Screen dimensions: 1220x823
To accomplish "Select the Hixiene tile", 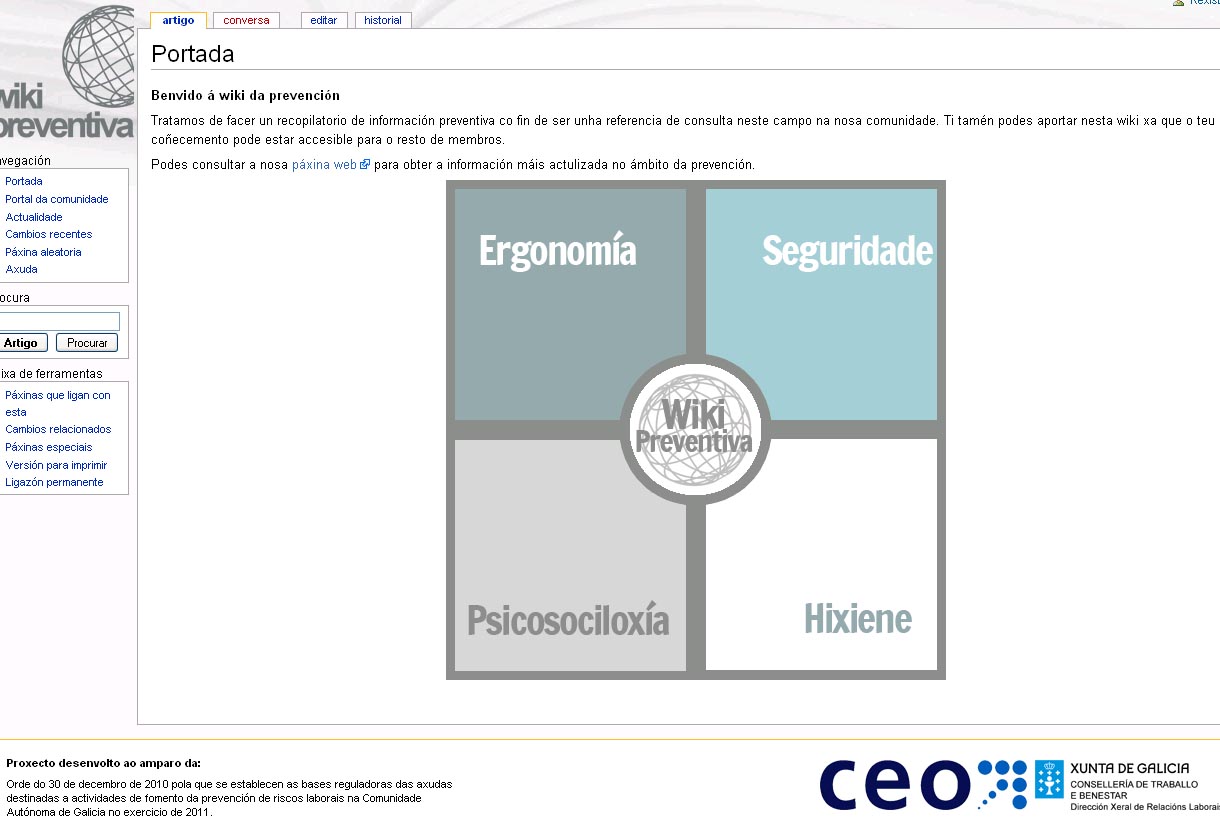I will tap(821, 554).
